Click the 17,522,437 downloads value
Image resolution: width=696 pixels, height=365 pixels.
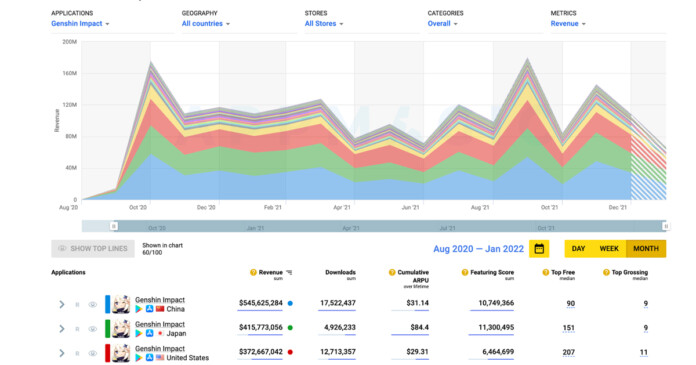[338, 303]
